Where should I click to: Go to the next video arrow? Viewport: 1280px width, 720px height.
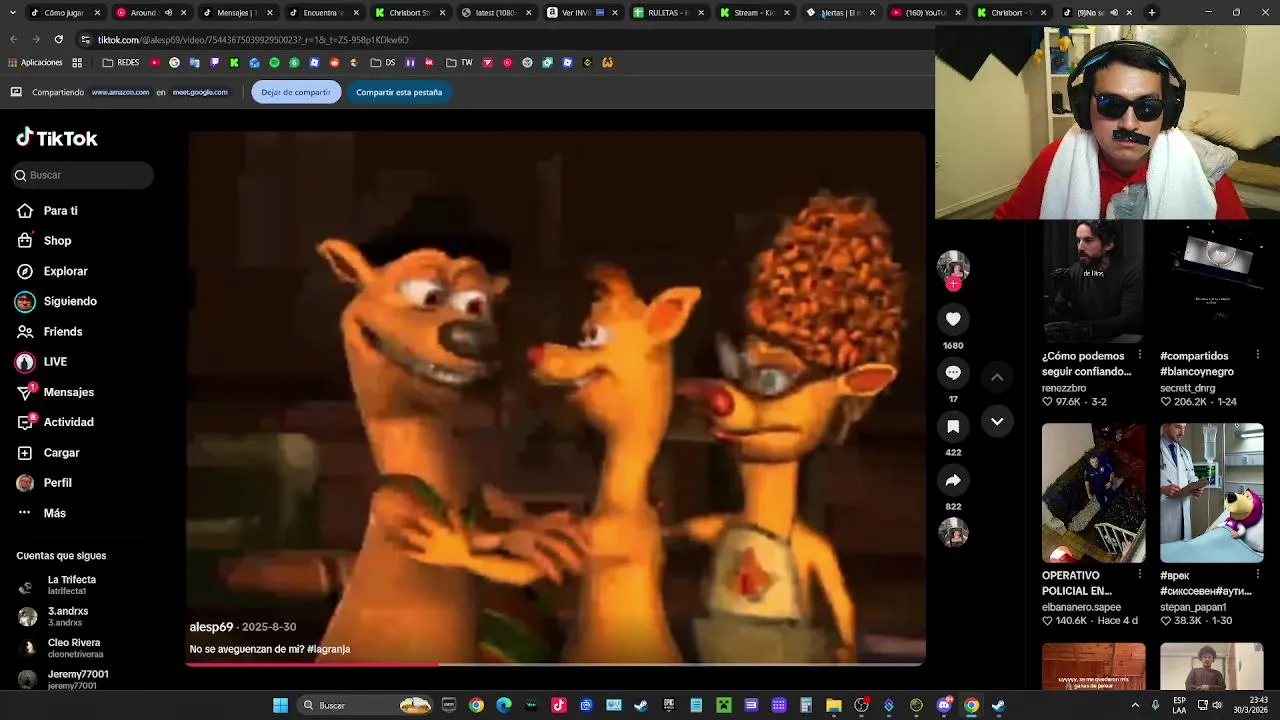pos(997,422)
